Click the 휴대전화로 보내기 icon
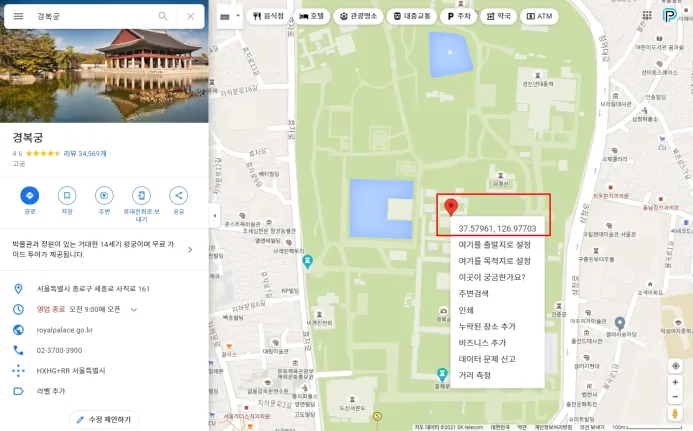This screenshot has height=431, width=693. coord(141,195)
